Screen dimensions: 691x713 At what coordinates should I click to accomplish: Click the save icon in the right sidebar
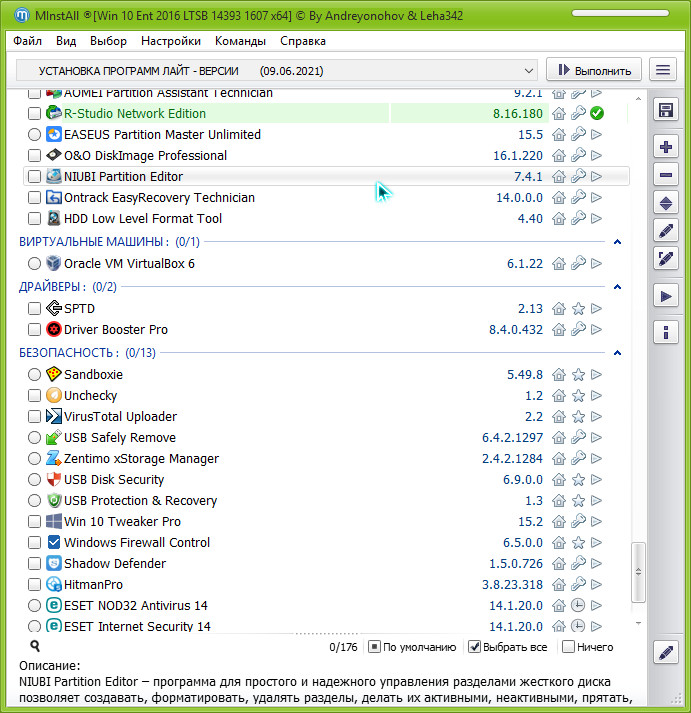tap(666, 109)
